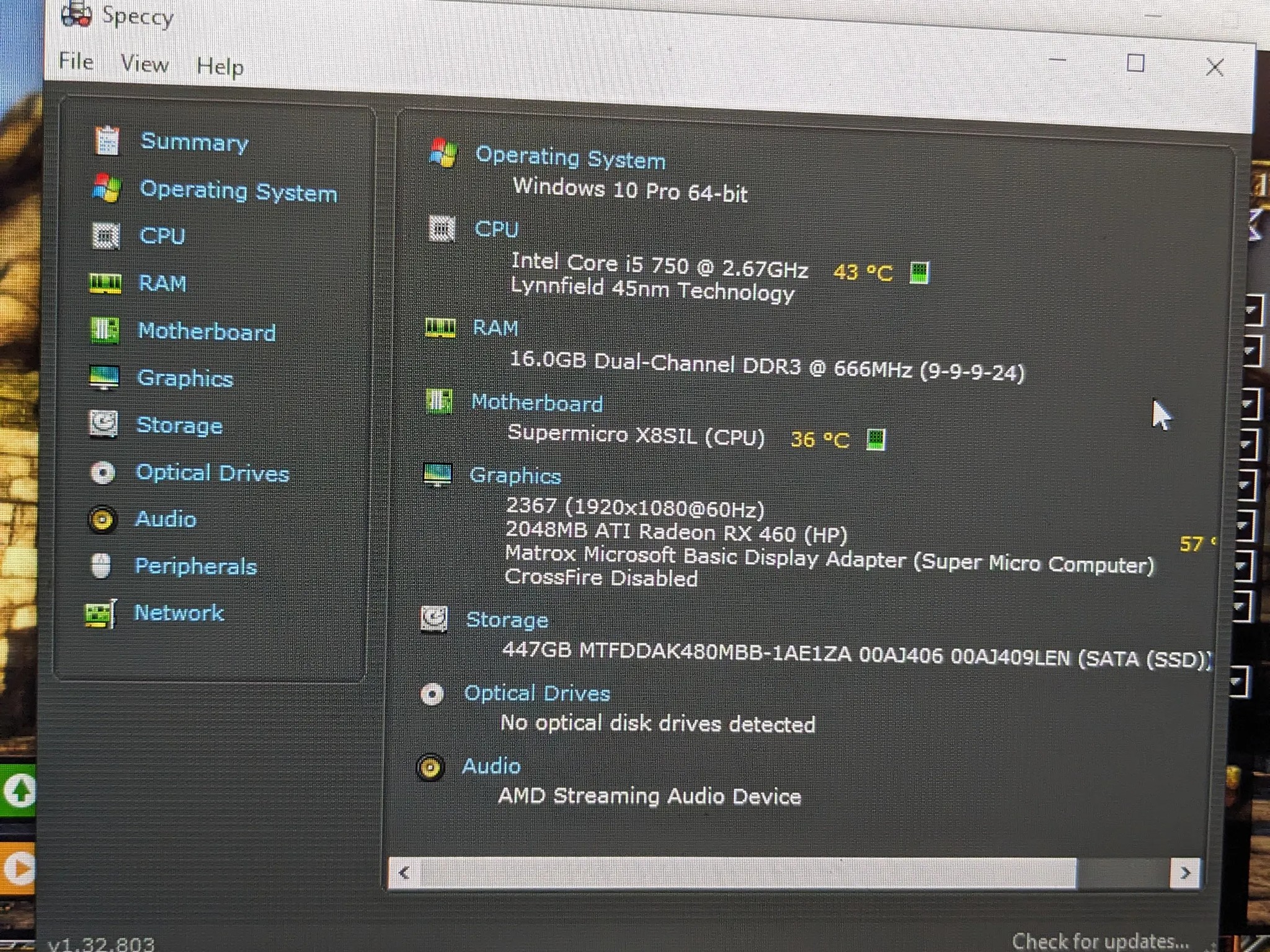Follow the CPU heading in summary panel

click(496, 229)
